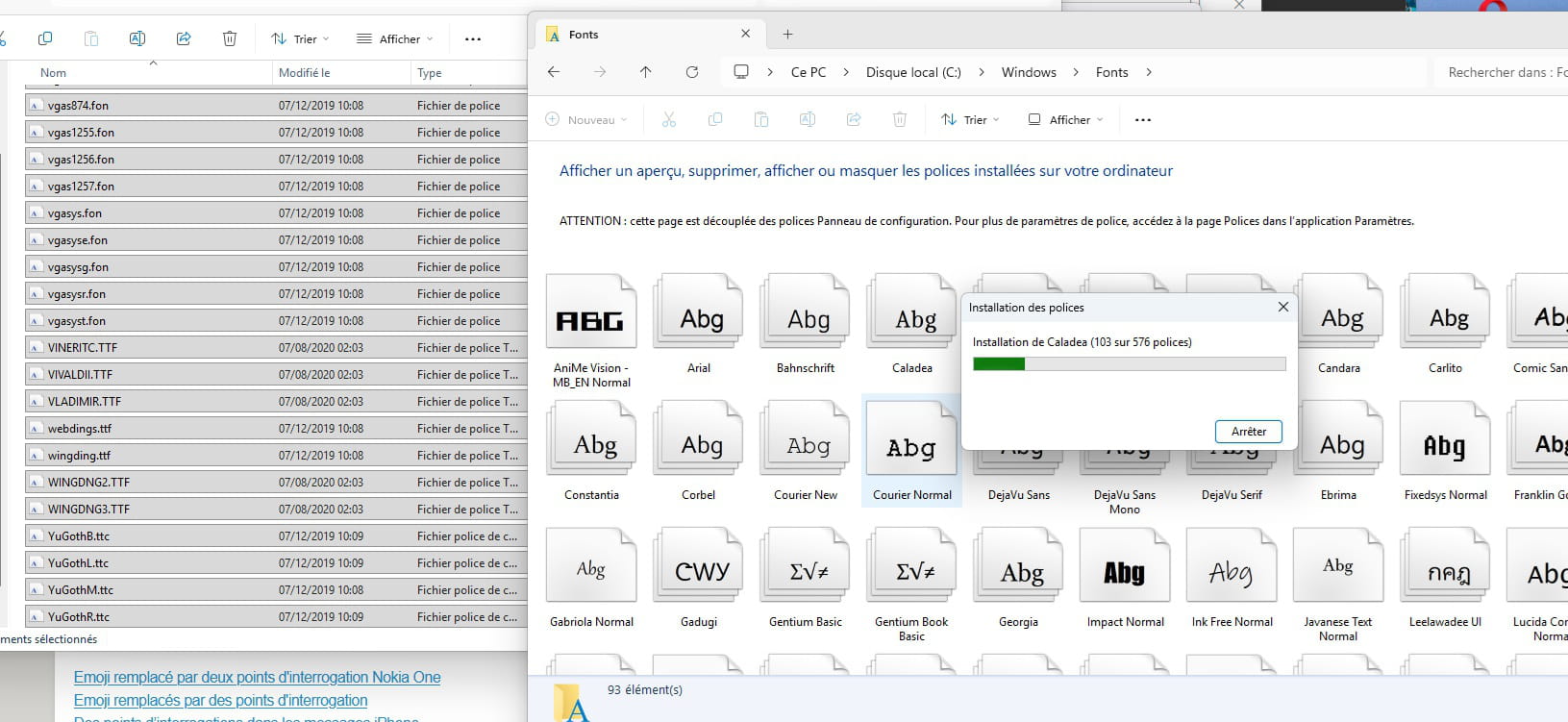The image size is (1568, 722).
Task: Click the delete trash icon in left window
Action: coord(230,38)
